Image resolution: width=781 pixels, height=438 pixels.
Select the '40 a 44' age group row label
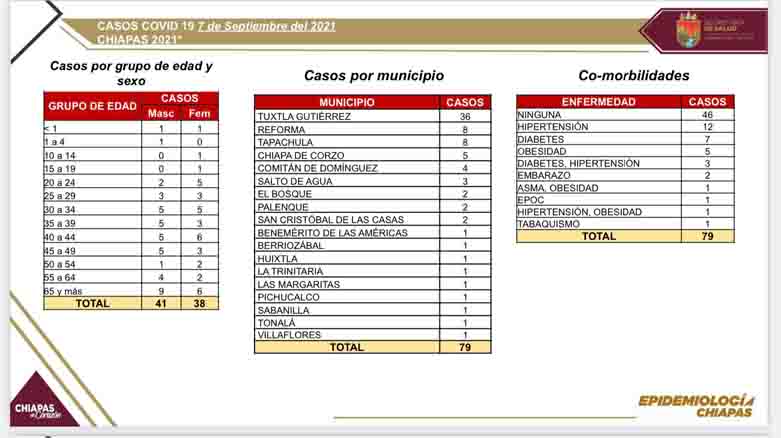coord(60,237)
